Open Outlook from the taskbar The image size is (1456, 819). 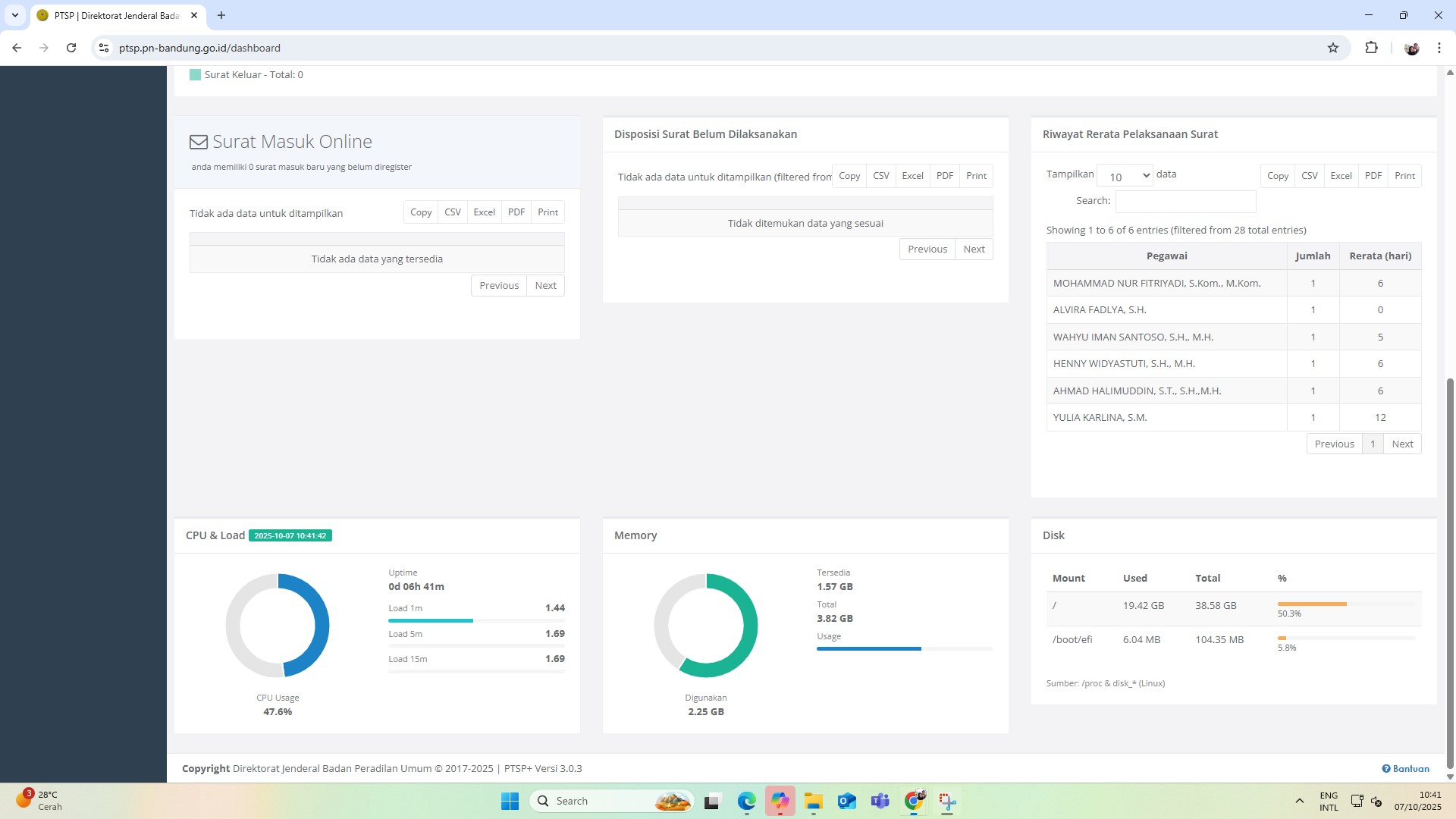click(x=846, y=801)
